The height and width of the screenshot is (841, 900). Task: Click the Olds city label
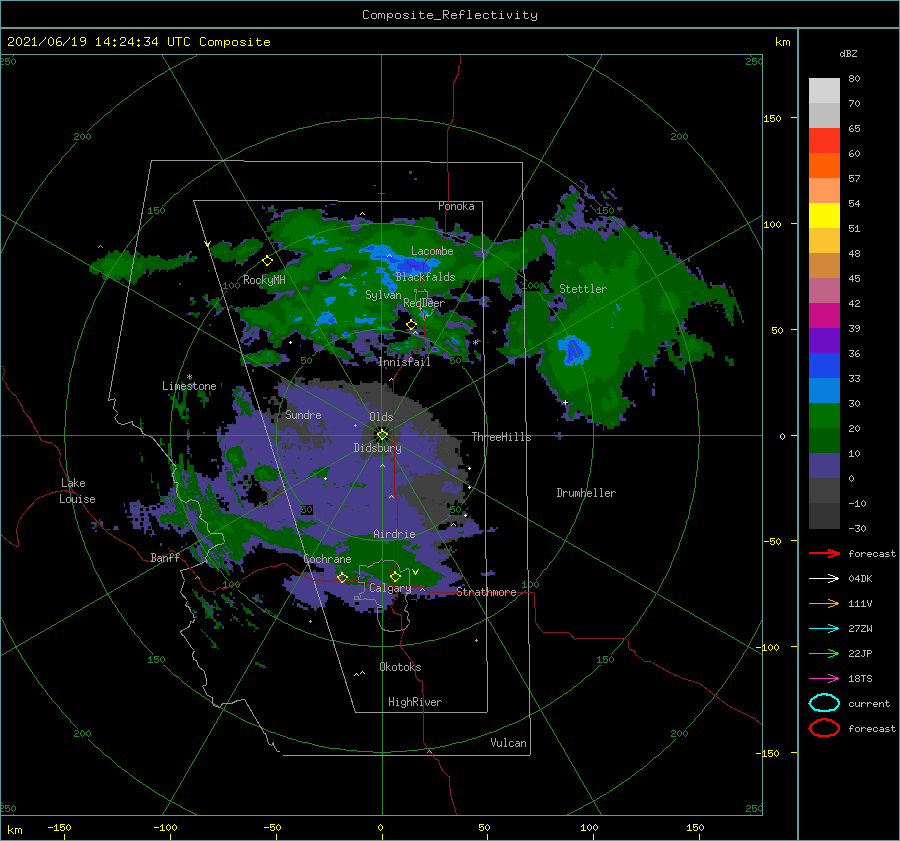tap(381, 417)
